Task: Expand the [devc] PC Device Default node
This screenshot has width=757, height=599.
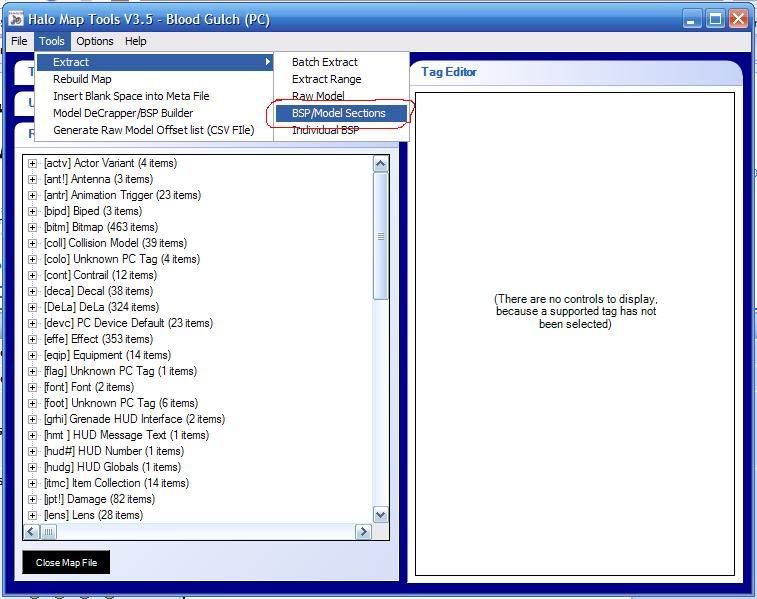Action: point(32,323)
